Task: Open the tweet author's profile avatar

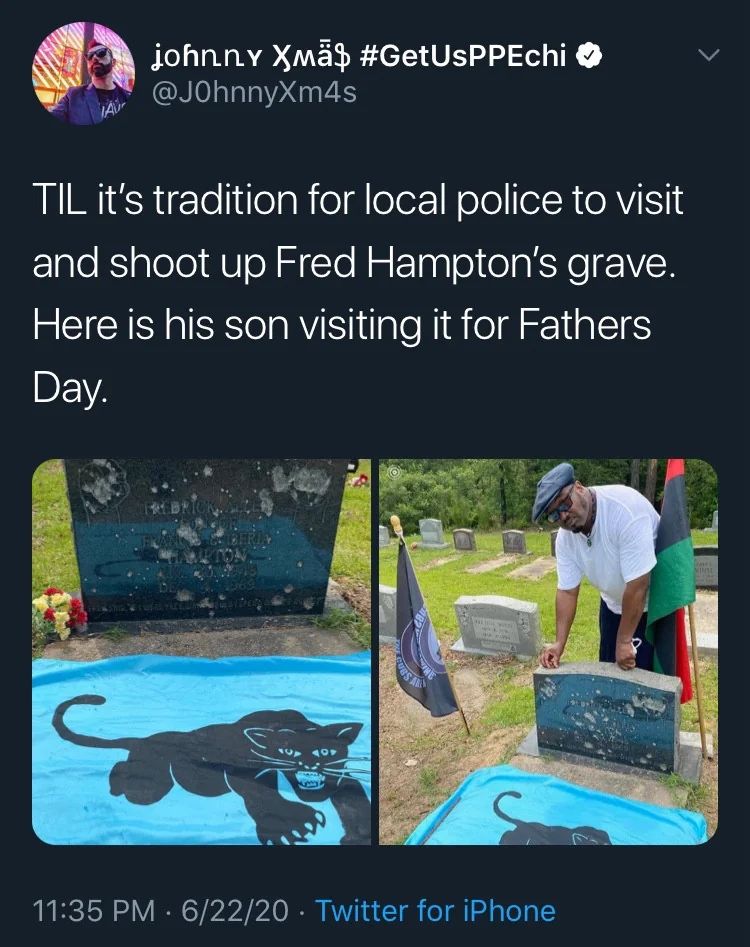Action: coord(83,74)
